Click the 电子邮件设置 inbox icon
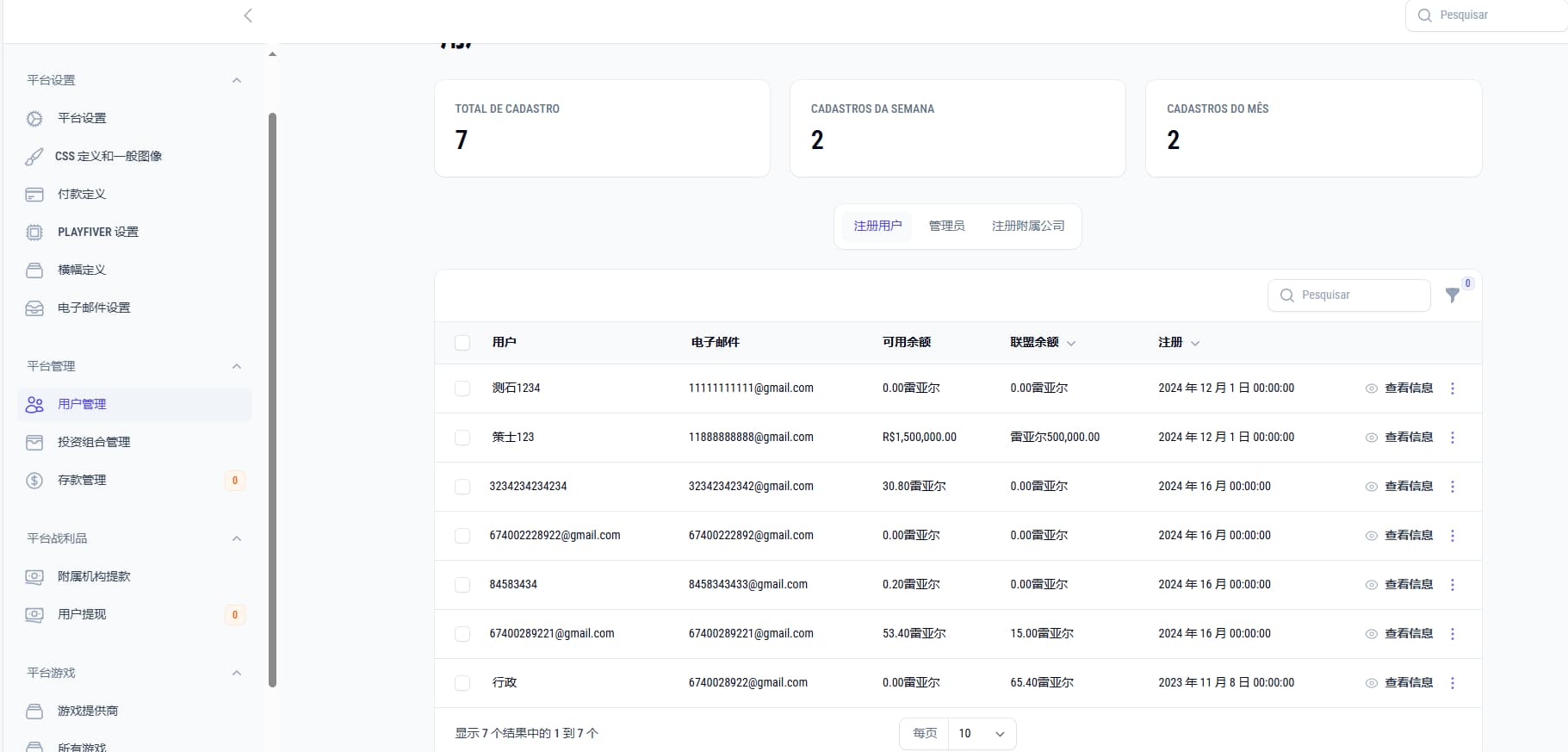The height and width of the screenshot is (752, 1568). pyautogui.click(x=34, y=308)
